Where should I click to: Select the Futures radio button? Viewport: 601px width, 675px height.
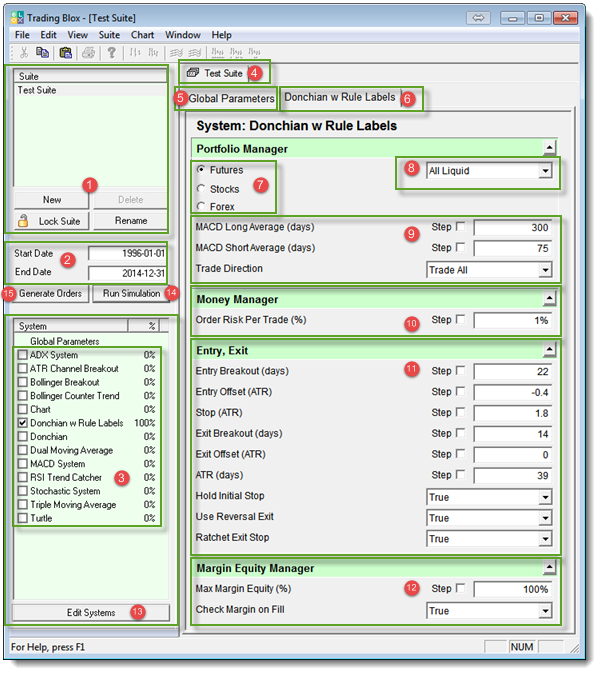pyautogui.click(x=201, y=170)
